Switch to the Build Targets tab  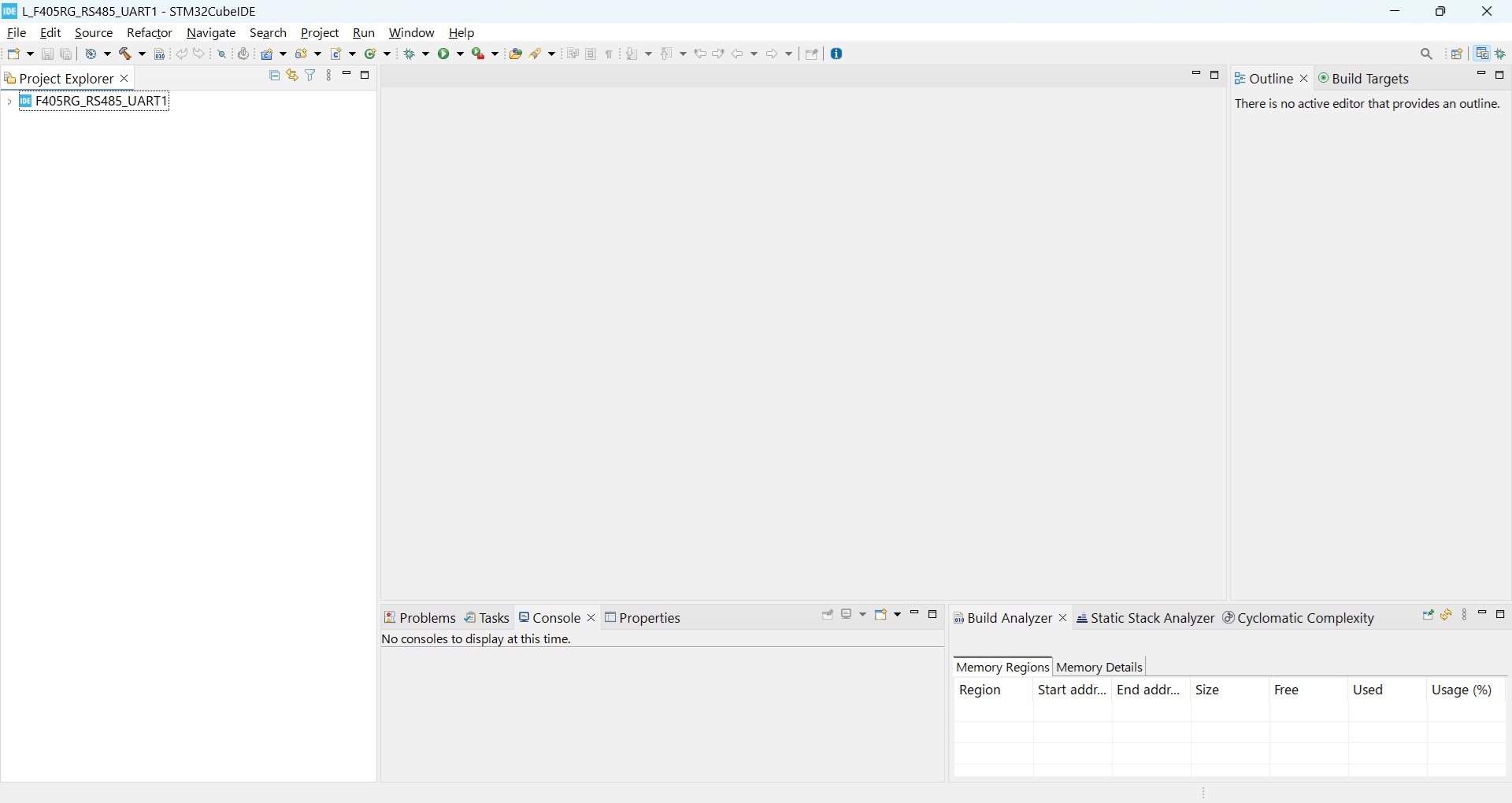coord(1366,80)
